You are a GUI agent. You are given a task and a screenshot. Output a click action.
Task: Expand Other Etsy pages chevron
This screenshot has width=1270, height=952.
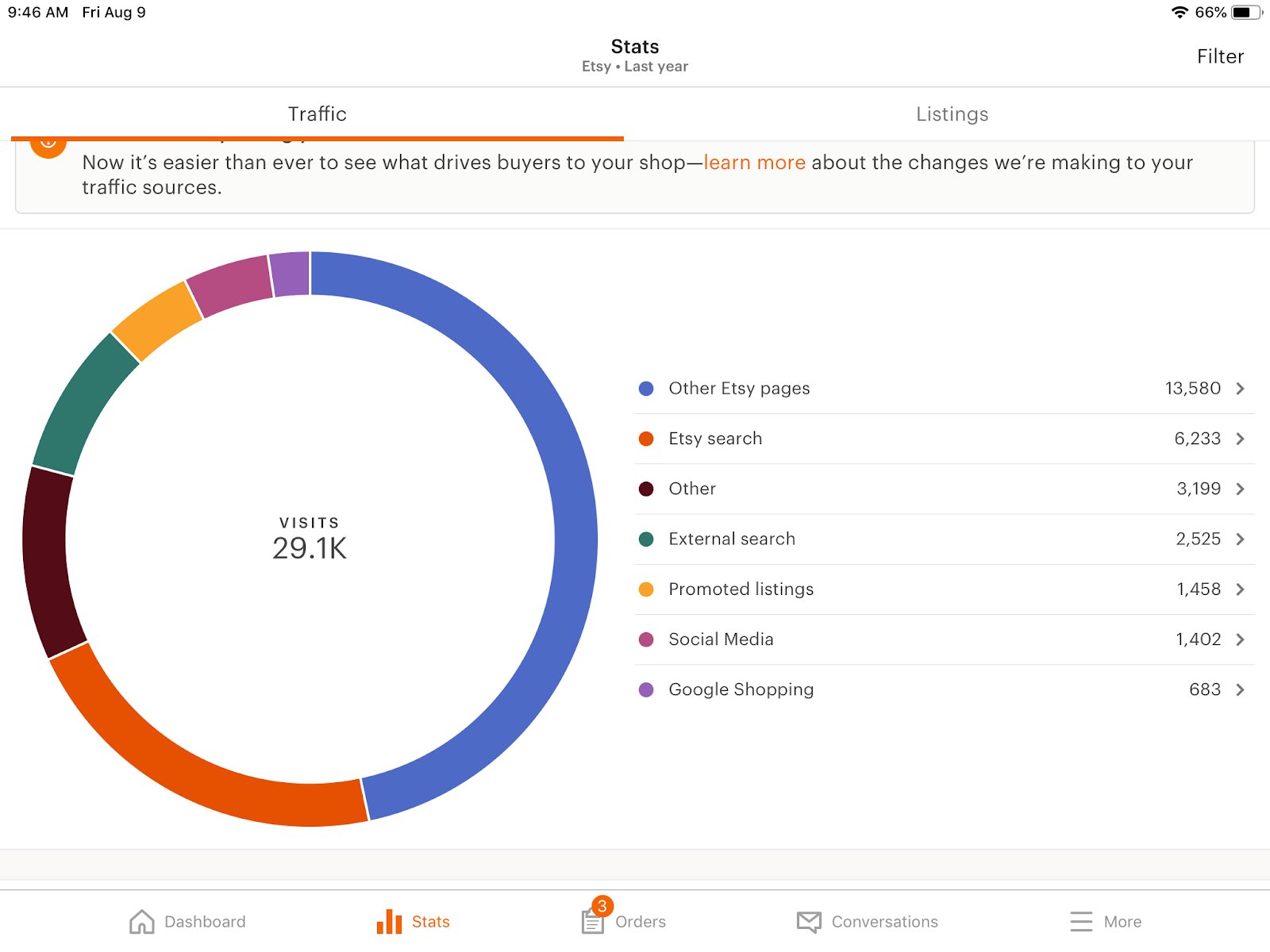(1241, 389)
